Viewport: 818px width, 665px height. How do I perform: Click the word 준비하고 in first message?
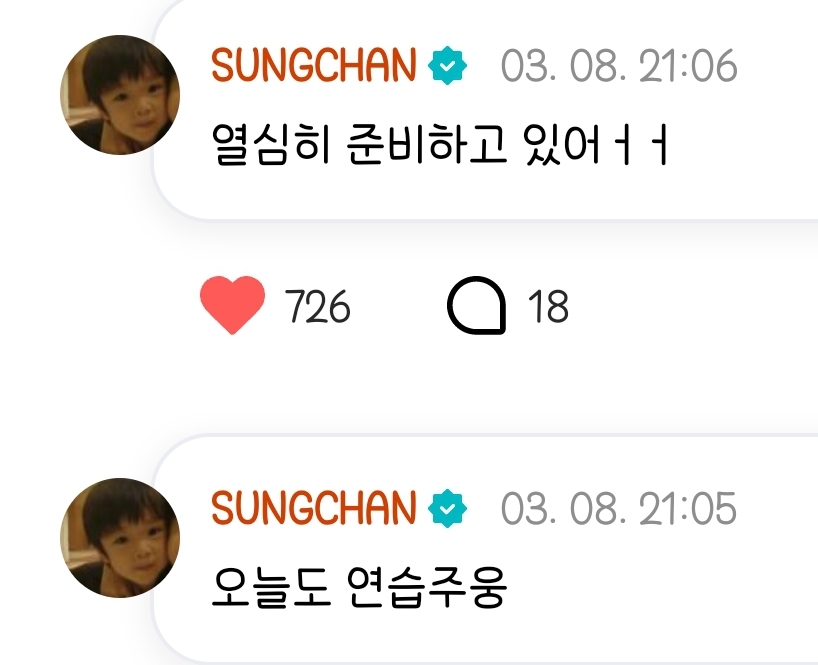click(426, 144)
